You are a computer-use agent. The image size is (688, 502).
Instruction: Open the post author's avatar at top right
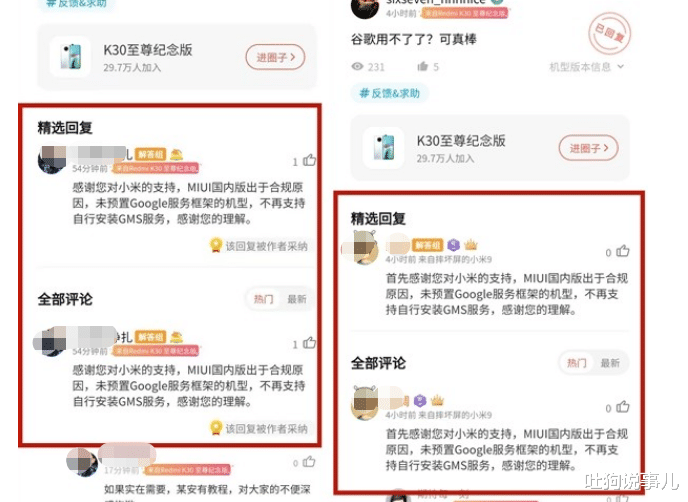[365, 7]
